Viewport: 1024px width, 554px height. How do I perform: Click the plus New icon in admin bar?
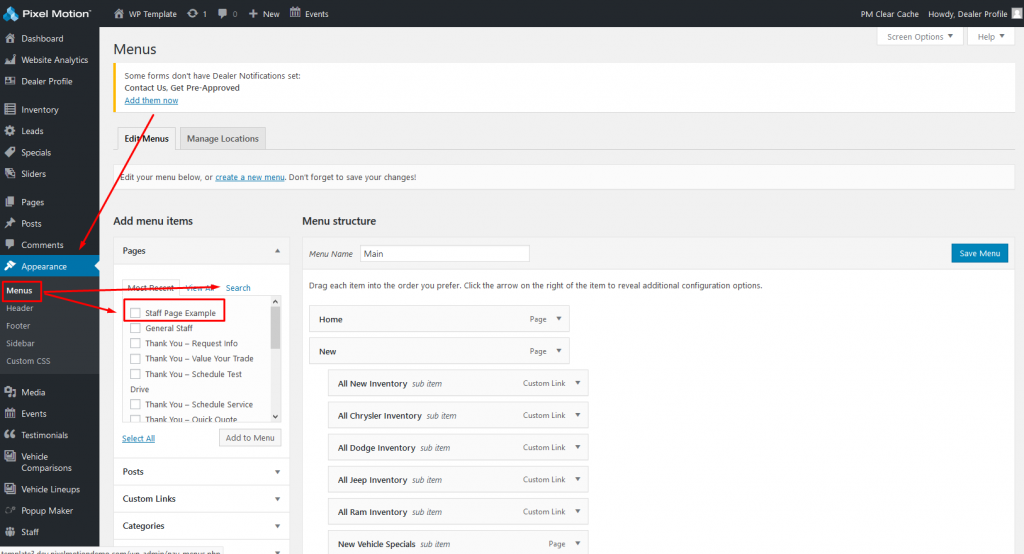pos(253,13)
